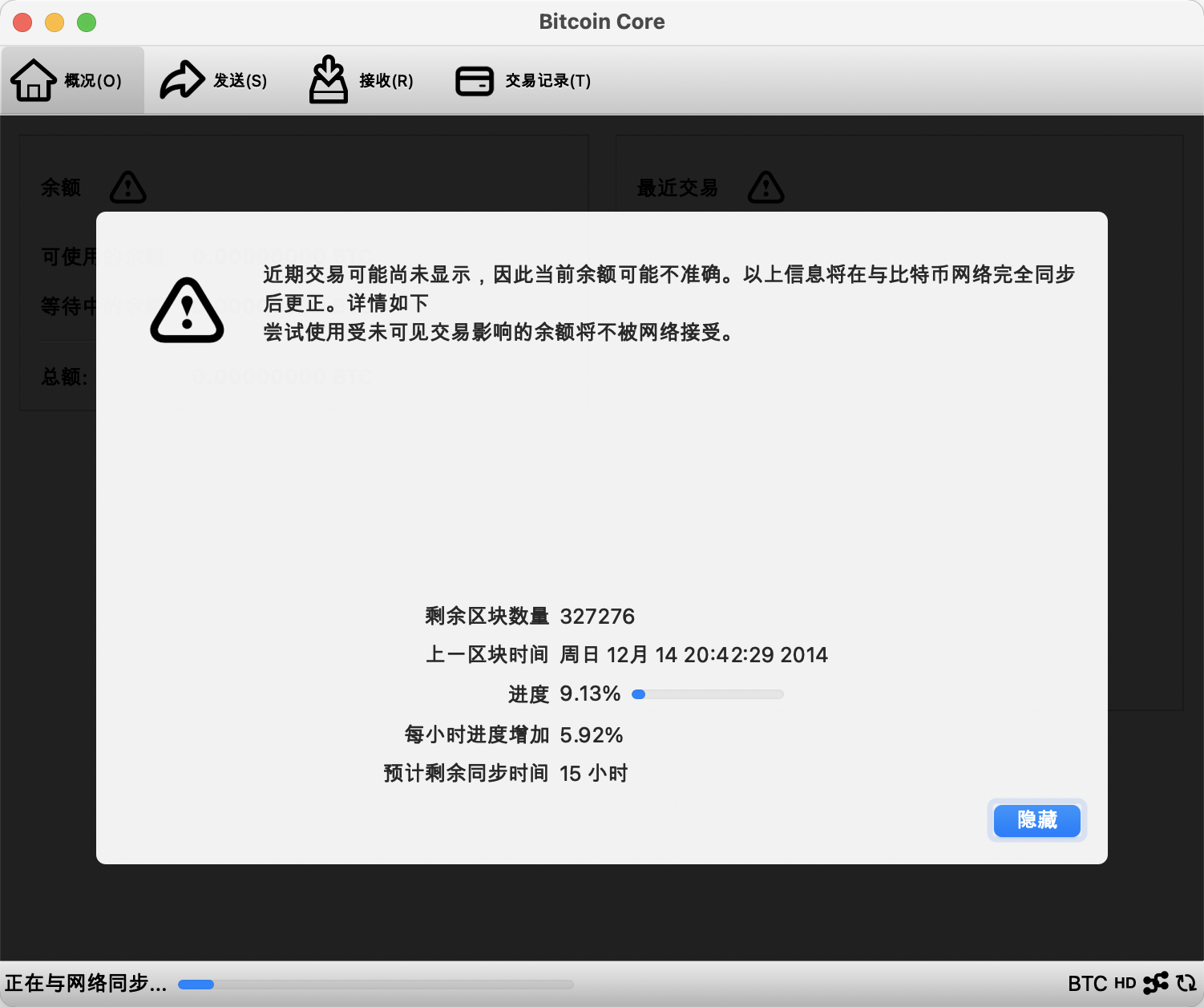Click warning icon next to 余额
The height and width of the screenshot is (1007, 1204).
pyautogui.click(x=128, y=187)
